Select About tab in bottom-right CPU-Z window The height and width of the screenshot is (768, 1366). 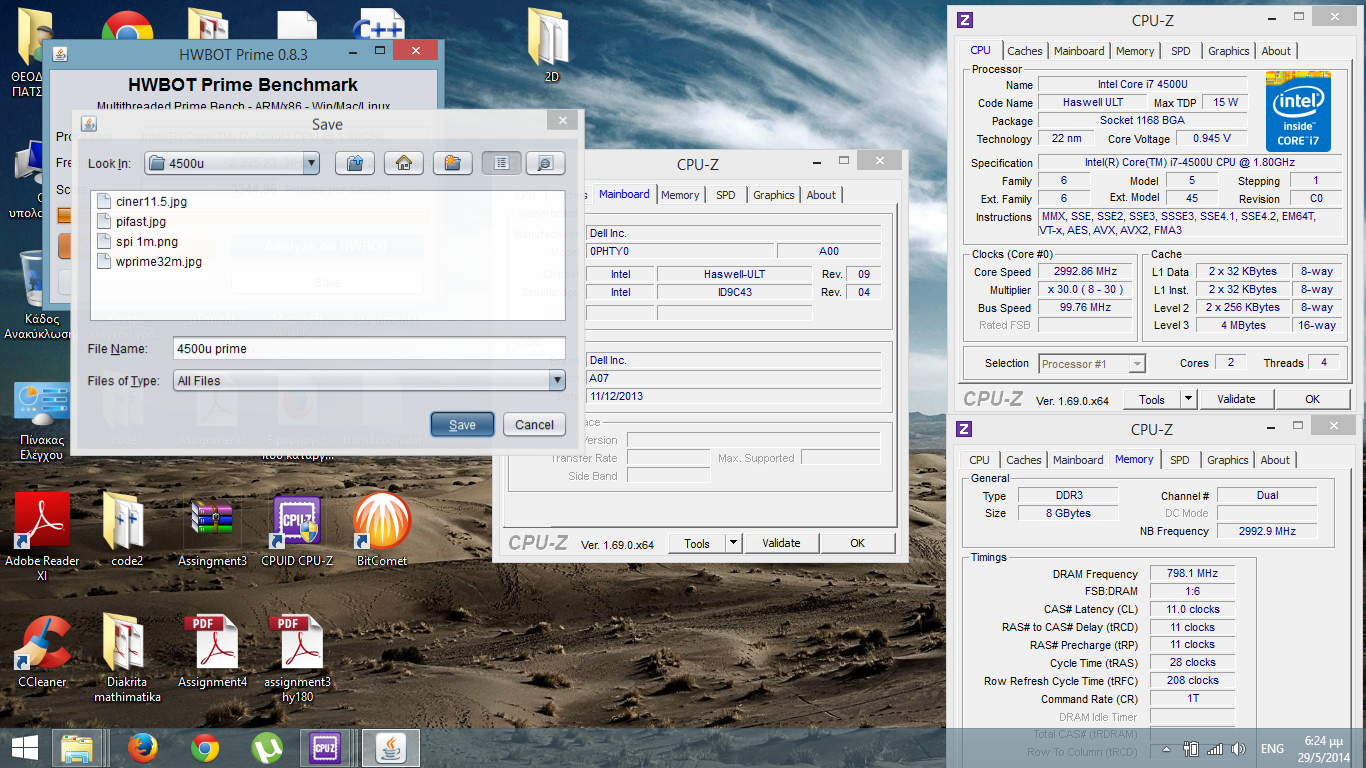tap(1275, 460)
